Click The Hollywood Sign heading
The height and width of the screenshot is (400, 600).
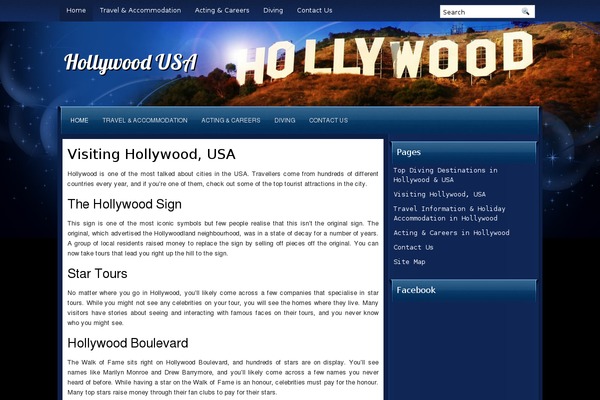pyautogui.click(x=124, y=204)
